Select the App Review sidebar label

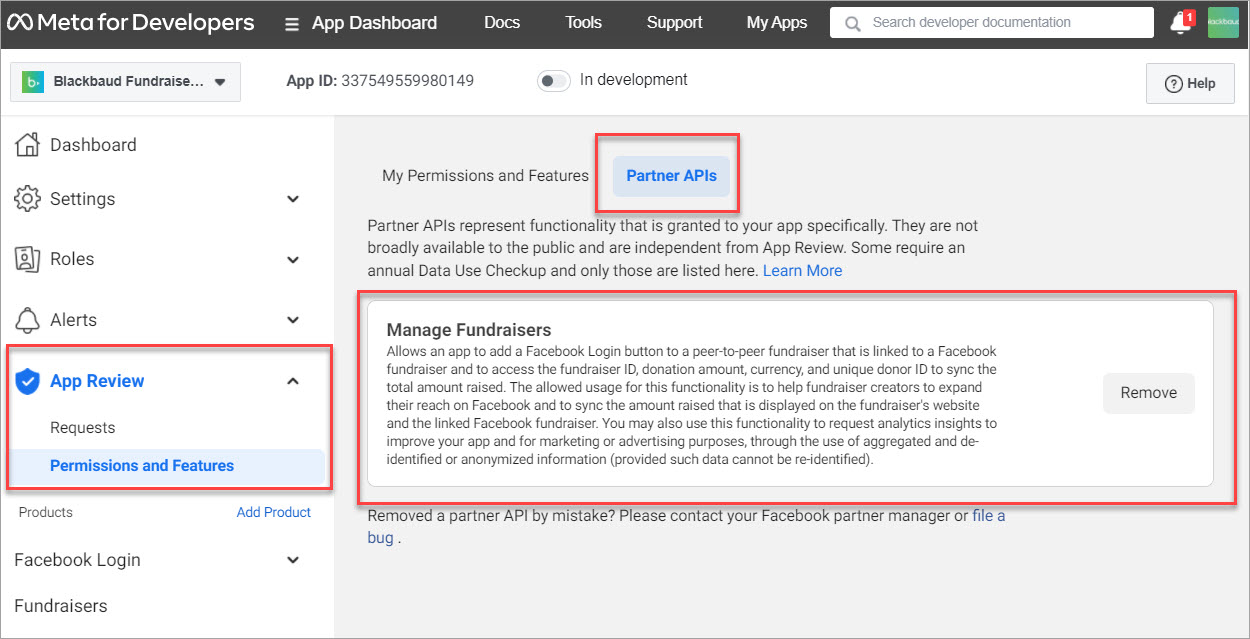(97, 381)
